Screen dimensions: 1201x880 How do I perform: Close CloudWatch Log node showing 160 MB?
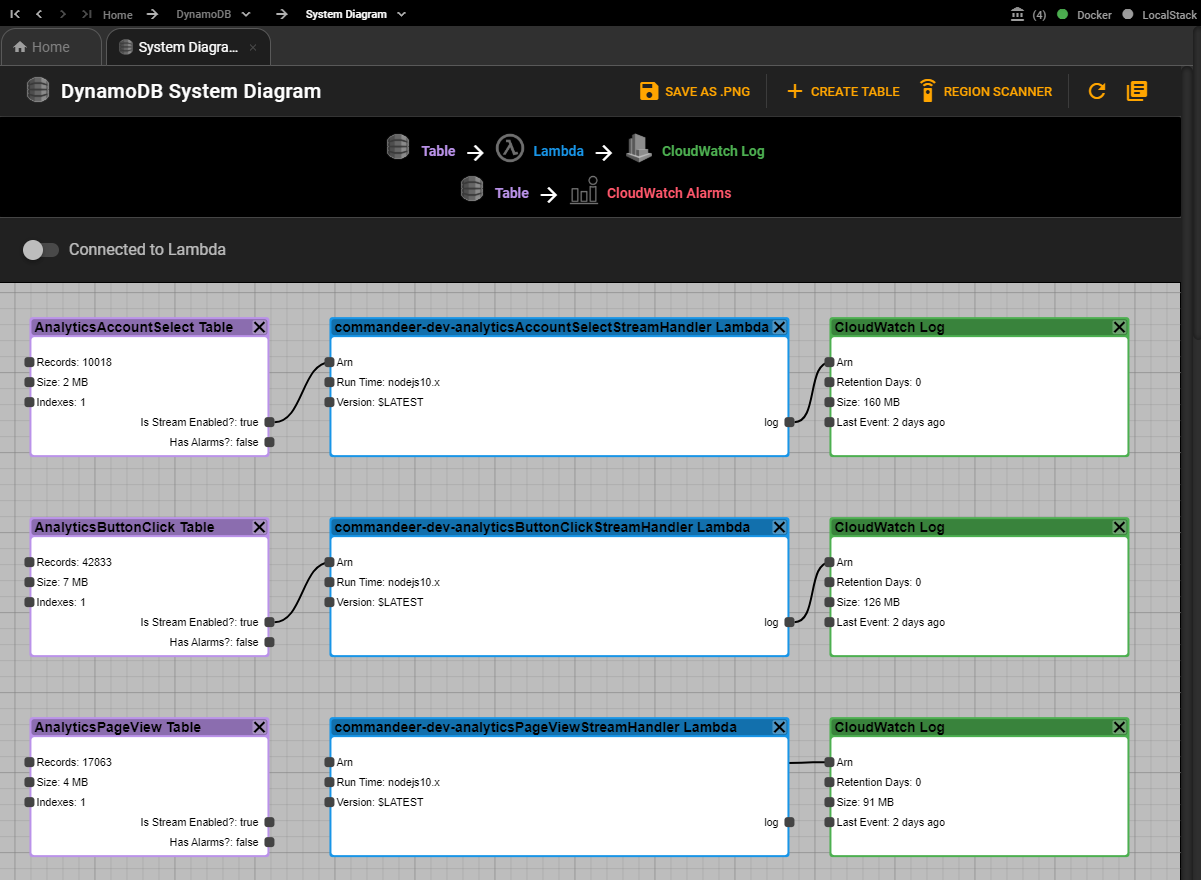pyautogui.click(x=1119, y=327)
